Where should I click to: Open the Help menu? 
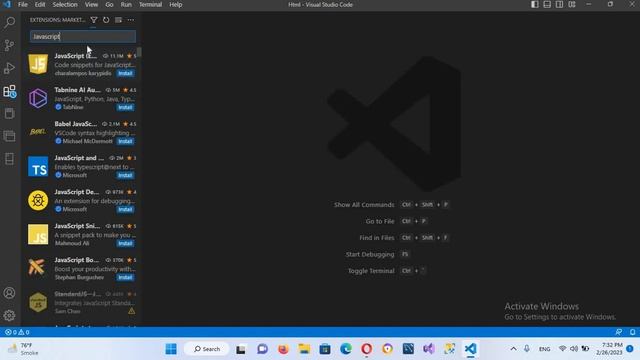(x=176, y=4)
